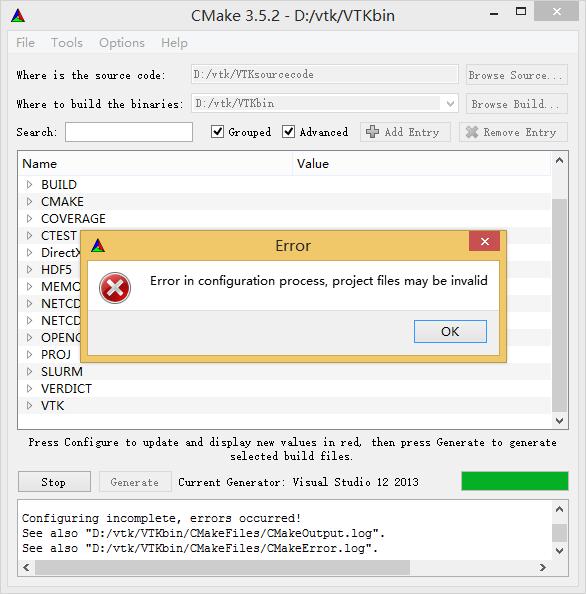Click the Add Entry button label
The height and width of the screenshot is (594, 586).
[412, 132]
